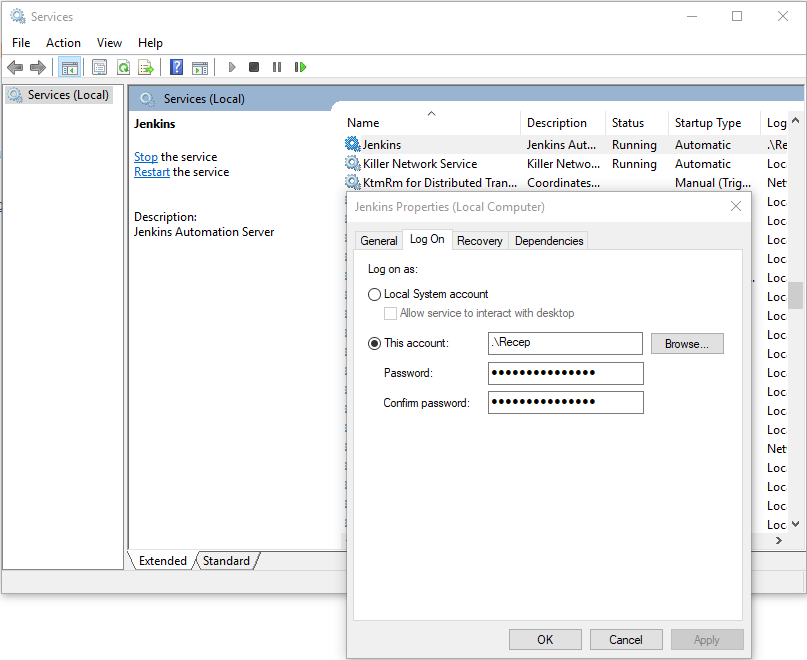Click the Restart Service toolbar icon
The width and height of the screenshot is (807, 660).
point(300,67)
